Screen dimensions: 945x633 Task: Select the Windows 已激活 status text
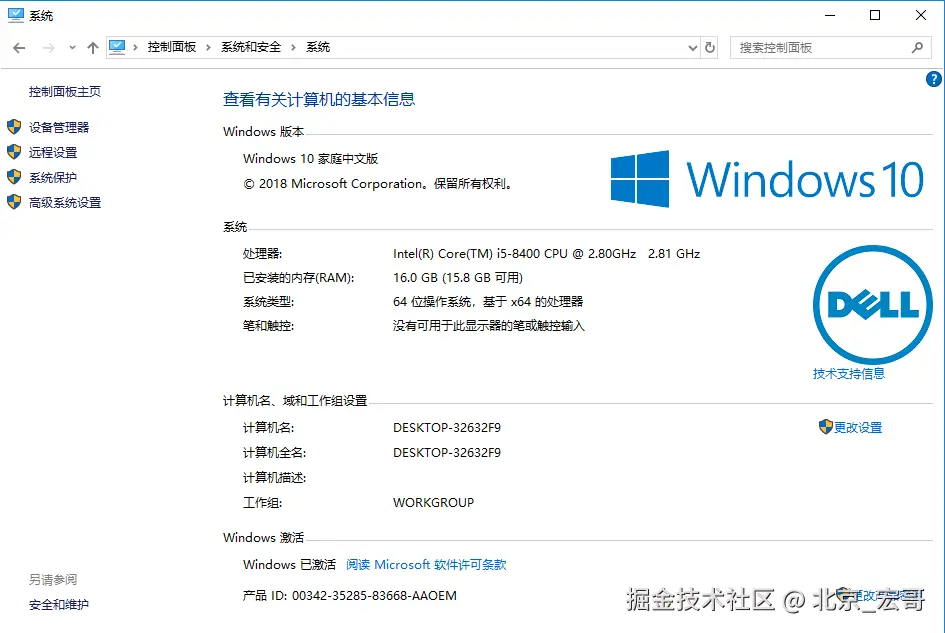[x=289, y=565]
